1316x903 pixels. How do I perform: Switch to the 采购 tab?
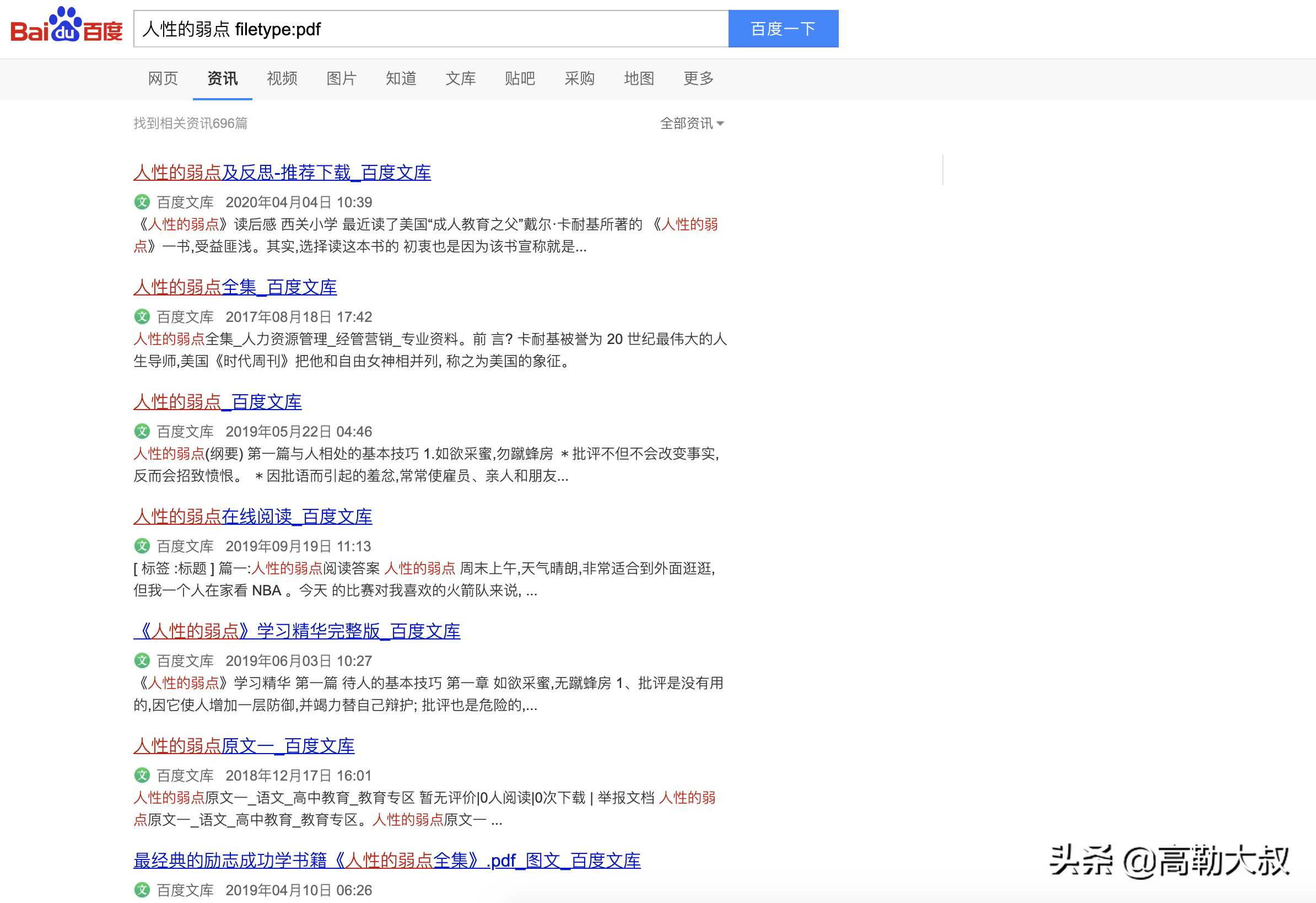tap(579, 78)
